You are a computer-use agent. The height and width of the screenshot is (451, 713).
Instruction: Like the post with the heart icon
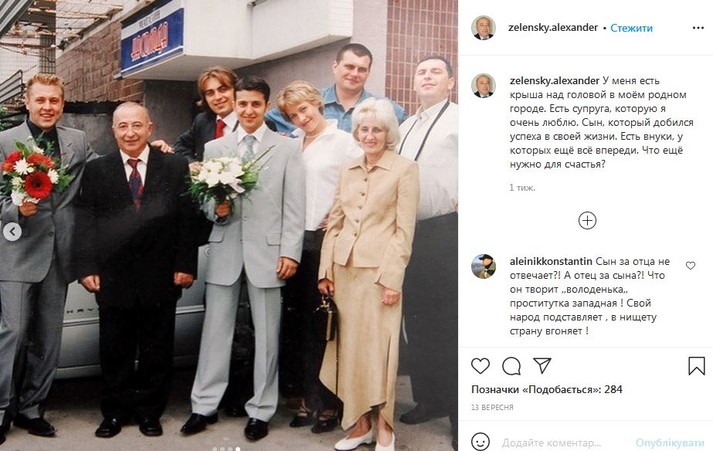tap(480, 366)
